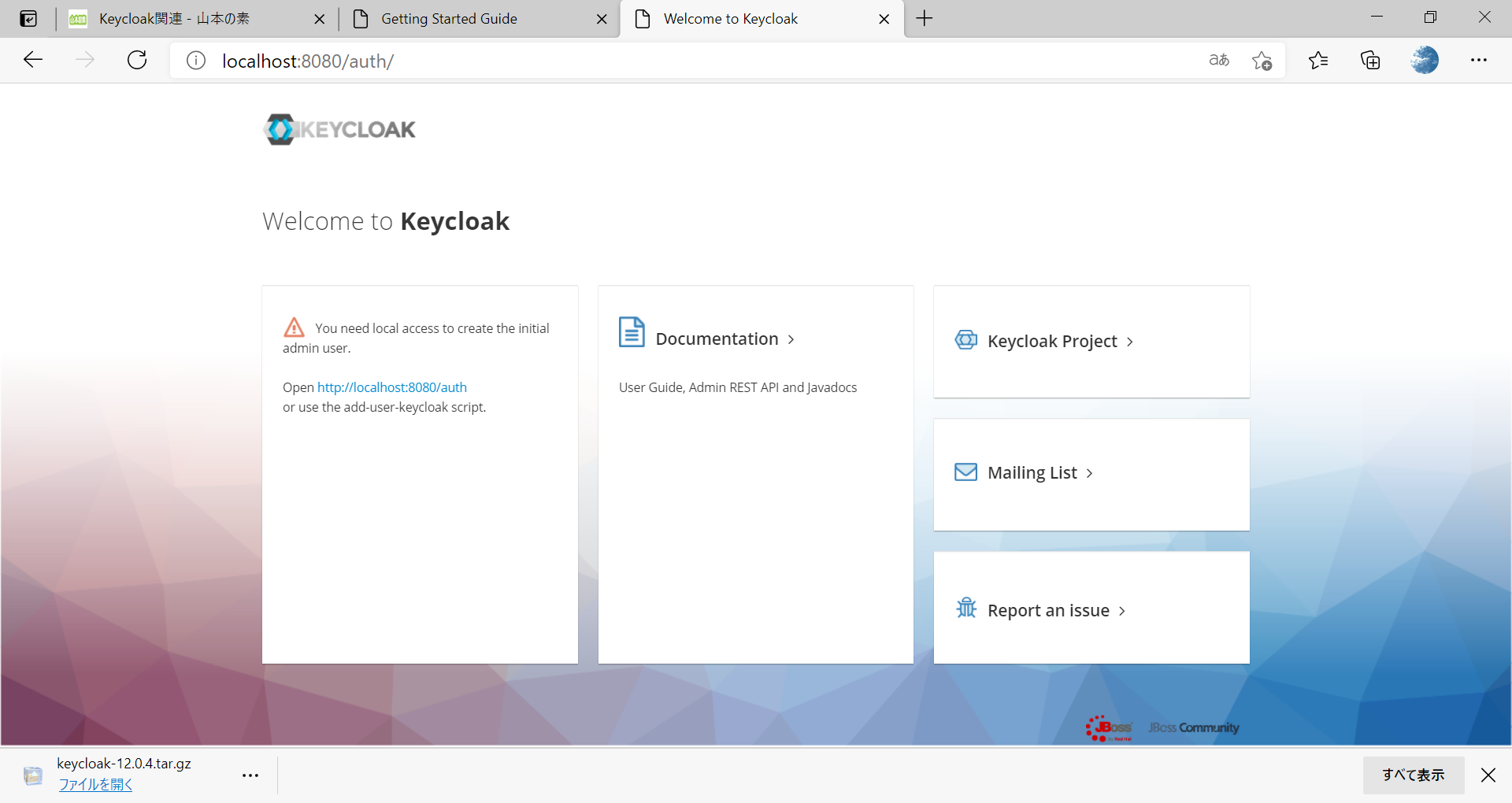Click the keycloak-12.0.4.tar.gz file name
Viewport: 1512px width, 803px height.
coord(124,764)
